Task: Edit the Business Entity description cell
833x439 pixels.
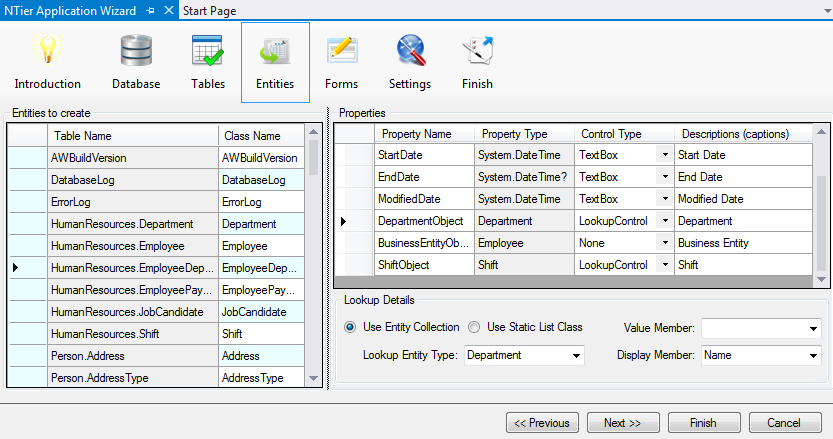Action: point(743,243)
